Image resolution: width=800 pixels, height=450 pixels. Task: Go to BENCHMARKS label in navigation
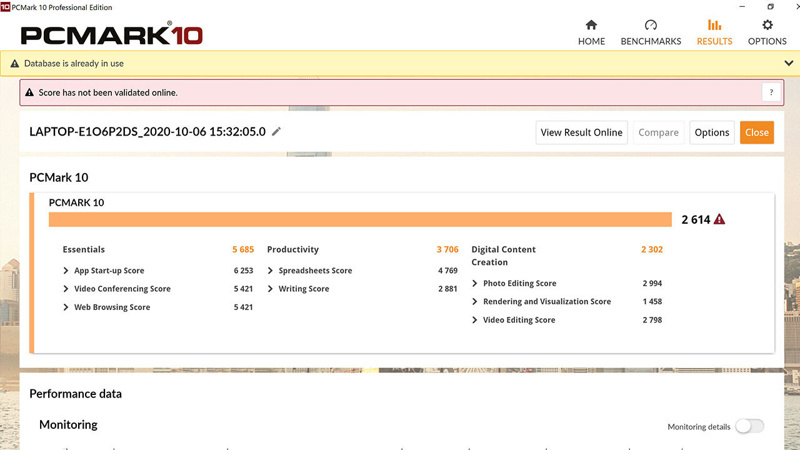point(651,41)
